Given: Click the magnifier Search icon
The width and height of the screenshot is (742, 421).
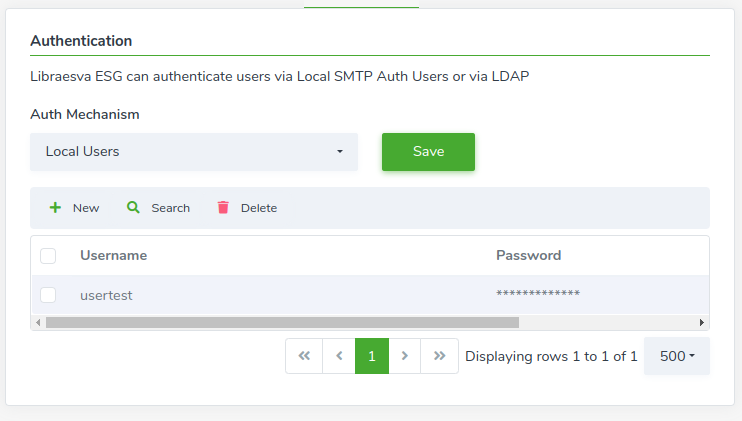Looking at the screenshot, I should point(133,207).
